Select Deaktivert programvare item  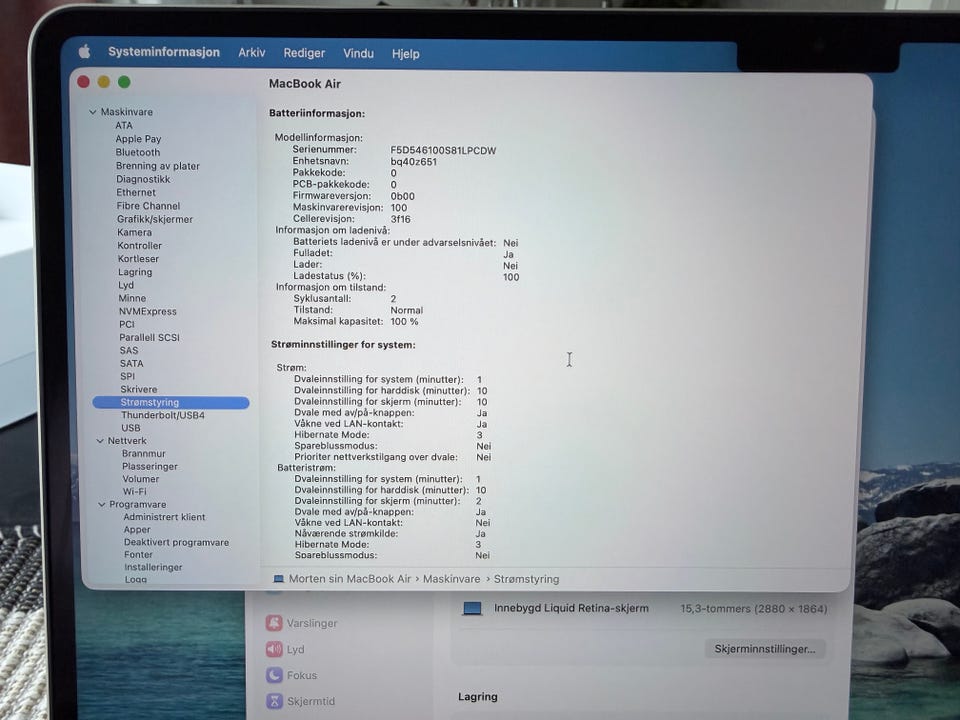coord(176,542)
